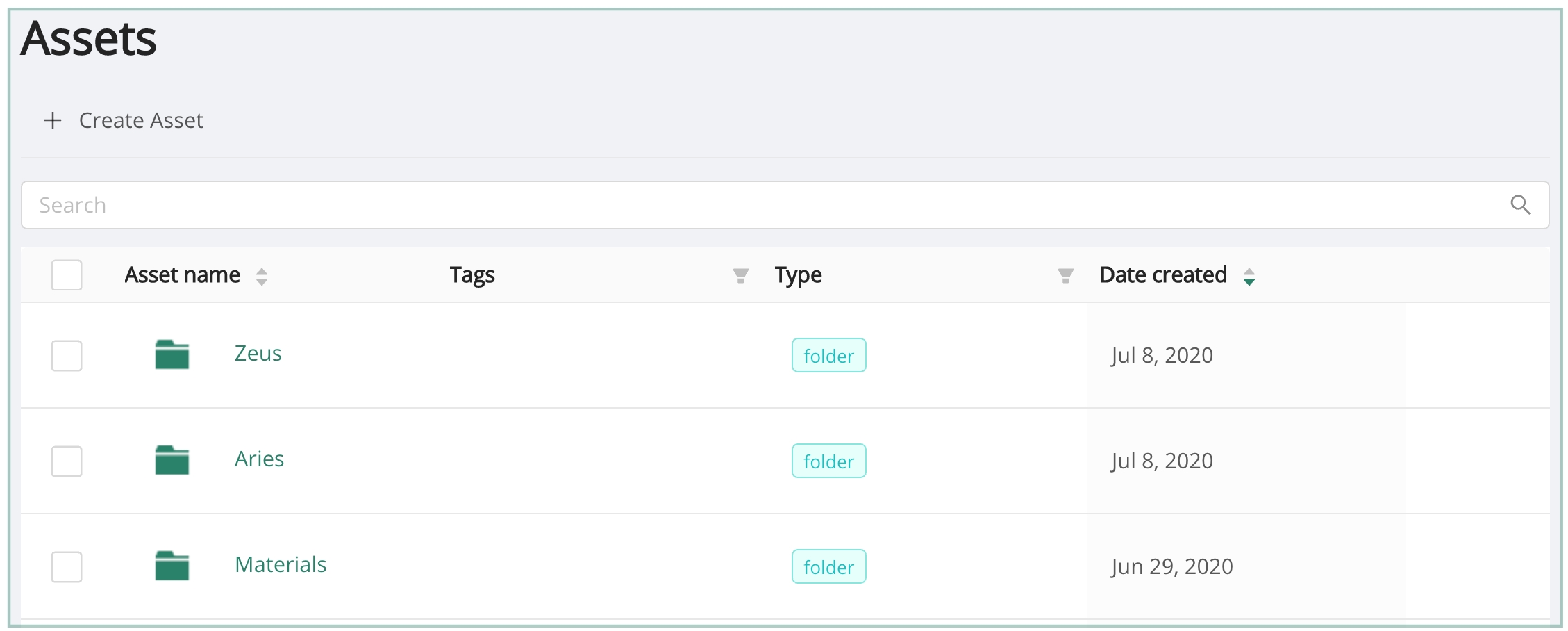Screen dimensions: 1568x631
Task: Click the Materials folder icon
Action: (172, 566)
